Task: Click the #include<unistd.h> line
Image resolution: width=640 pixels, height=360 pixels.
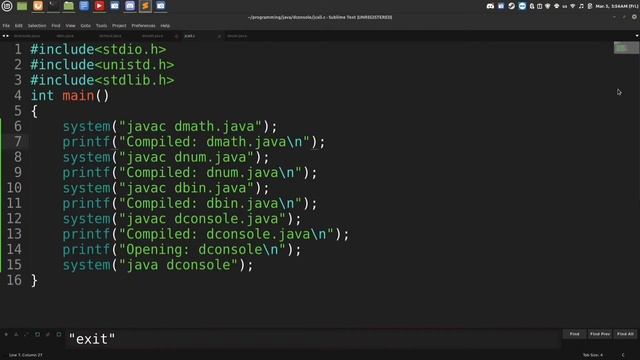Action: click(x=102, y=65)
